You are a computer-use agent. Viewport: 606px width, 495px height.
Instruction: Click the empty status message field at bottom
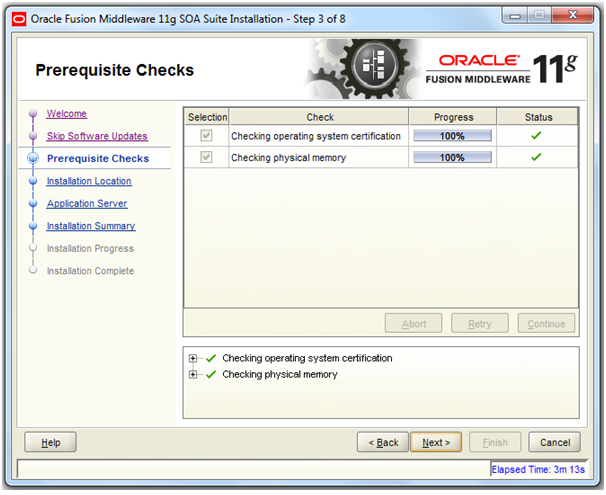click(x=254, y=469)
